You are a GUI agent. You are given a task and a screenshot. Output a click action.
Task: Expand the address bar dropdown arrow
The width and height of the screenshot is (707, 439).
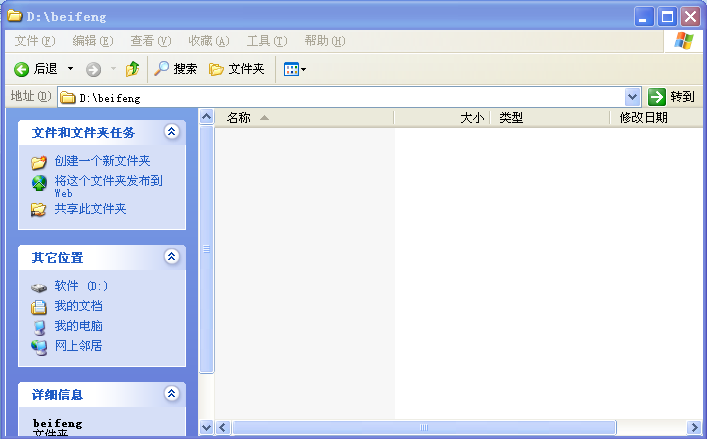click(x=633, y=97)
